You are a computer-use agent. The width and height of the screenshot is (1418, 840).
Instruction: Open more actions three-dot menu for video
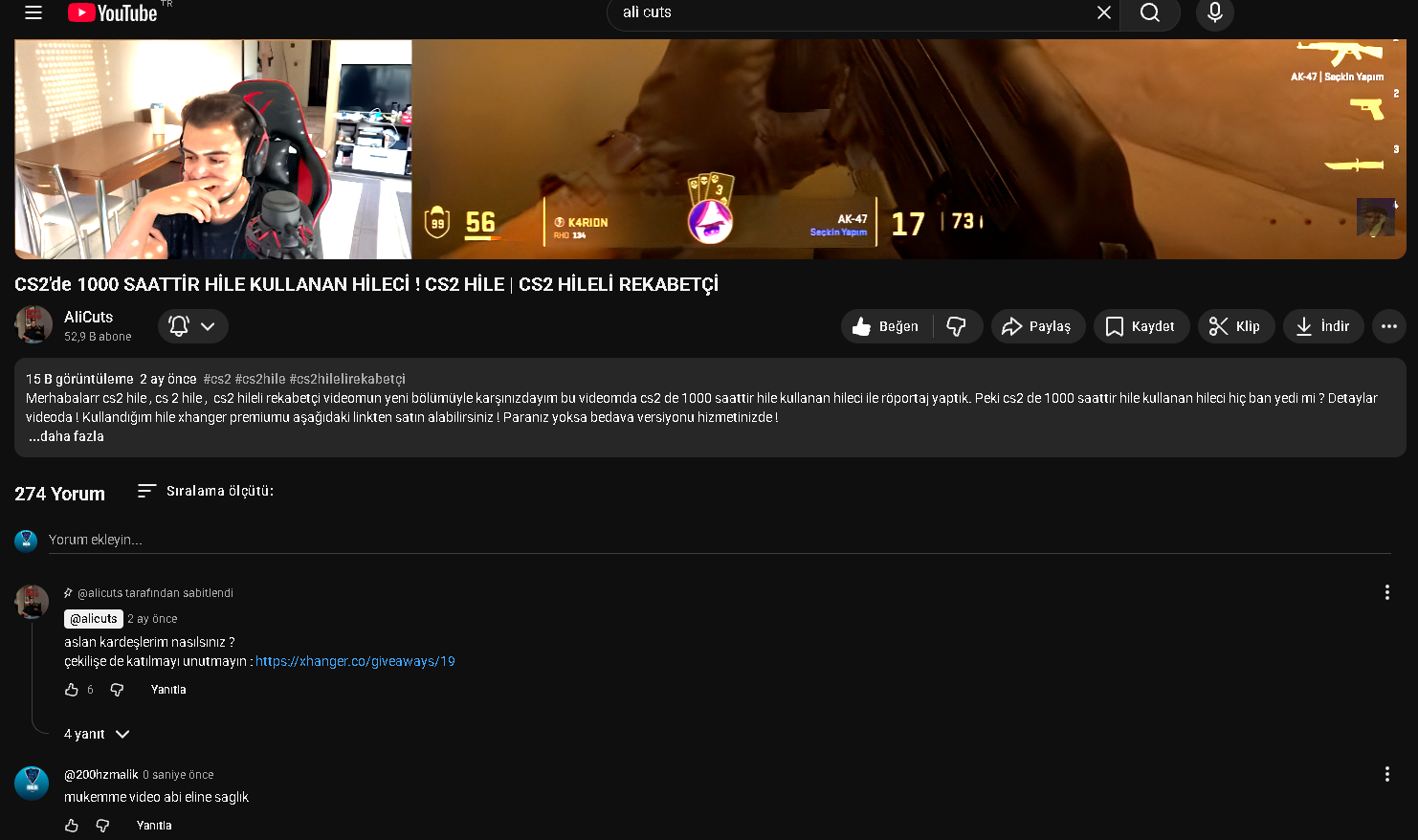(x=1388, y=326)
